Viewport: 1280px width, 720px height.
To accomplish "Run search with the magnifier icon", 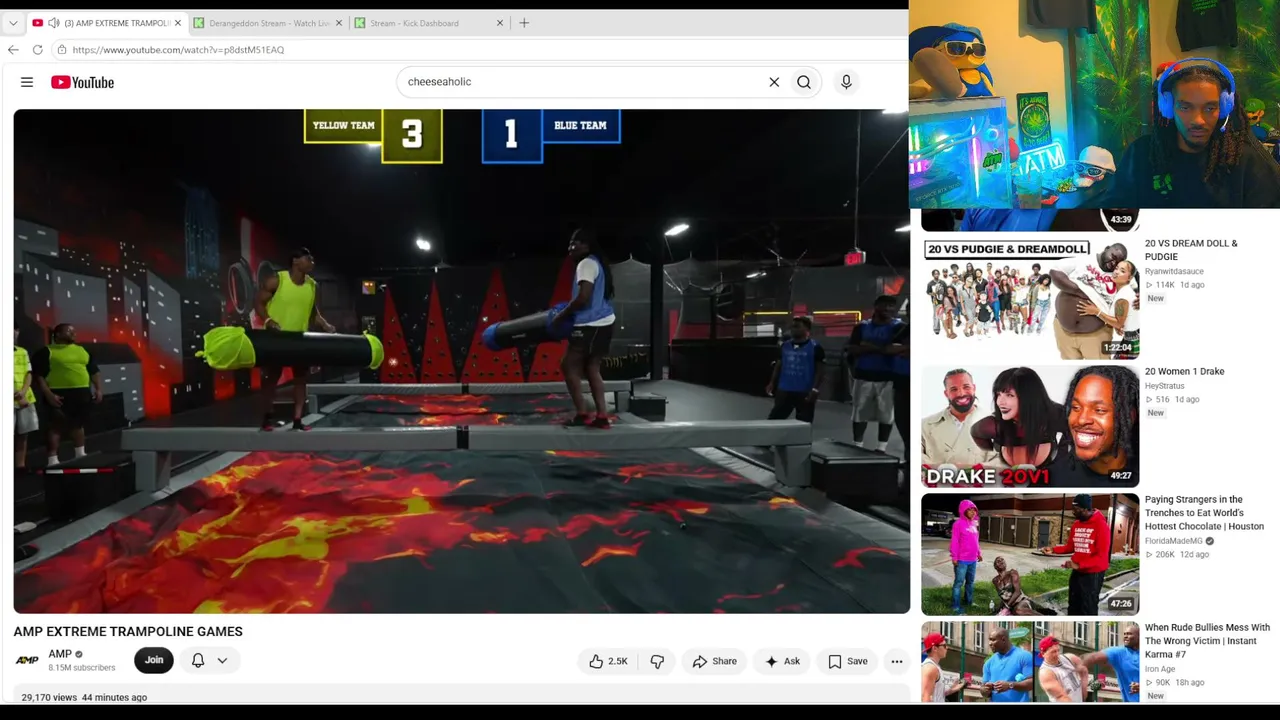I will click(x=804, y=82).
